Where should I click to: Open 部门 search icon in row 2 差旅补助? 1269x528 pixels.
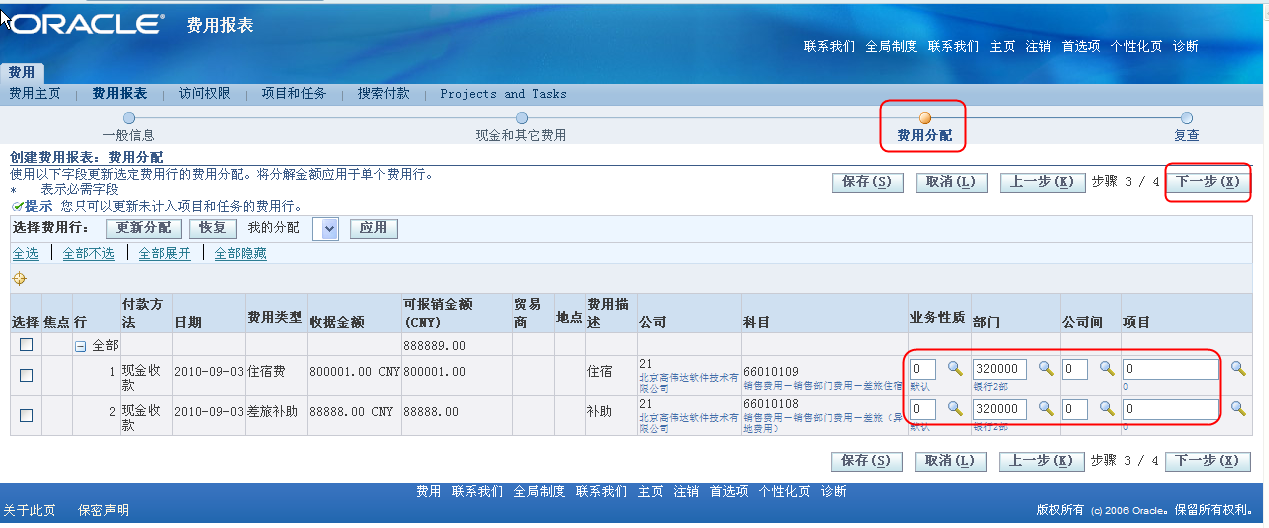click(1046, 409)
